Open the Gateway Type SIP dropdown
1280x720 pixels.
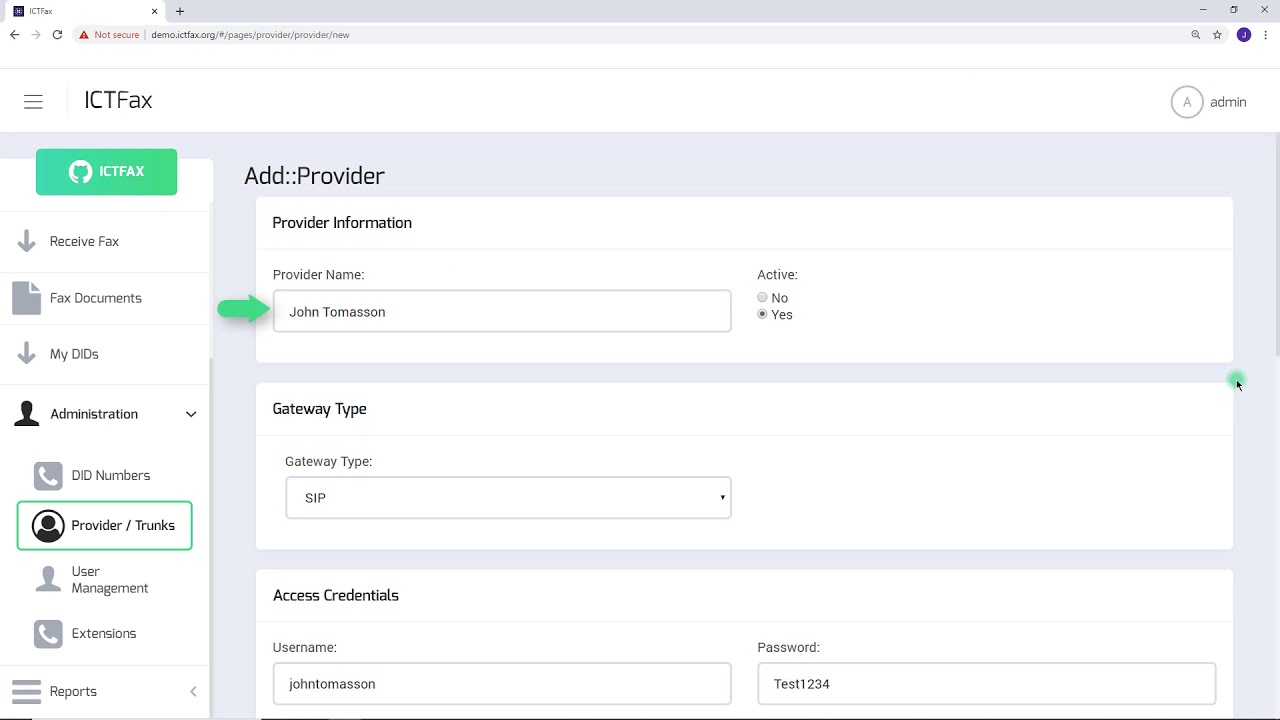click(508, 498)
